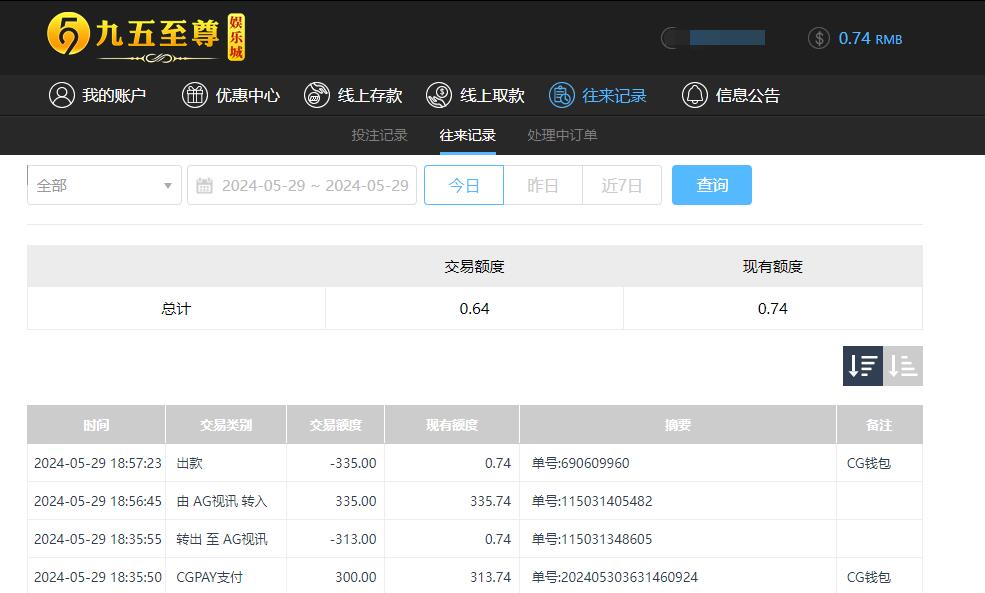985x593 pixels.
Task: Open the 线上存款 deposit icon
Action: point(317,95)
